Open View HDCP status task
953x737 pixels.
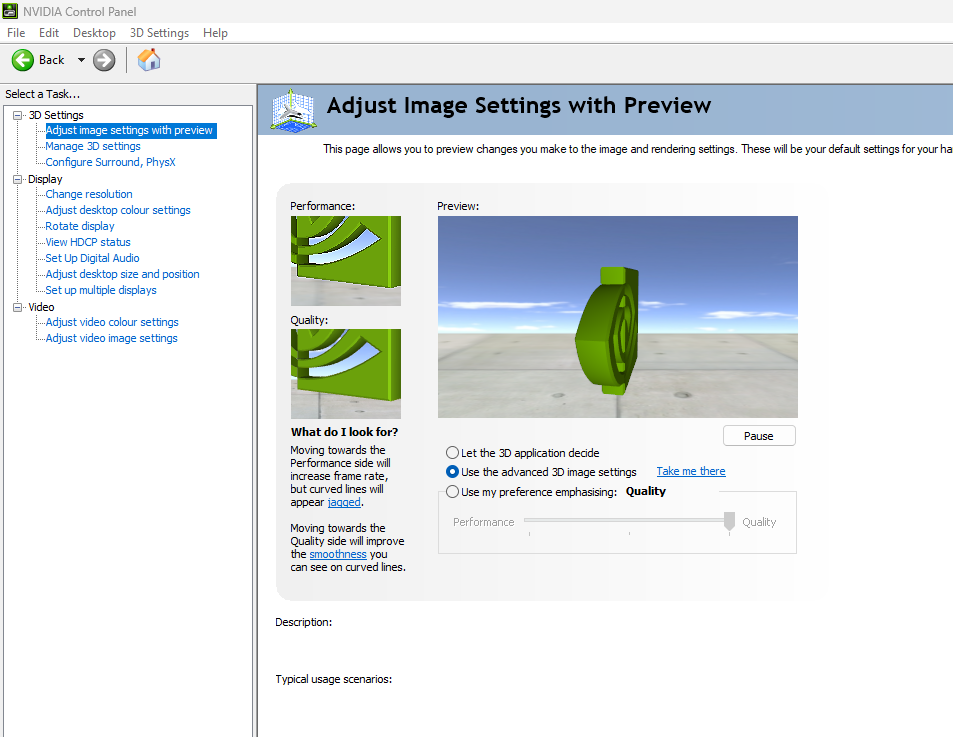pyautogui.click(x=88, y=242)
